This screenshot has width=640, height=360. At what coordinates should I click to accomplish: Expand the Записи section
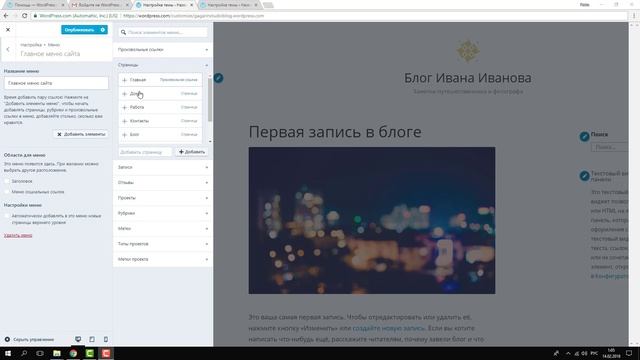(163, 167)
